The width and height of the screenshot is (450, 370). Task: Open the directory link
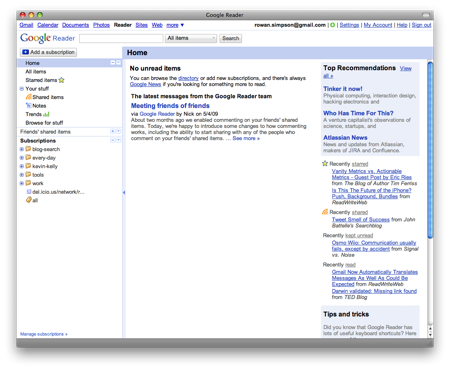point(188,78)
